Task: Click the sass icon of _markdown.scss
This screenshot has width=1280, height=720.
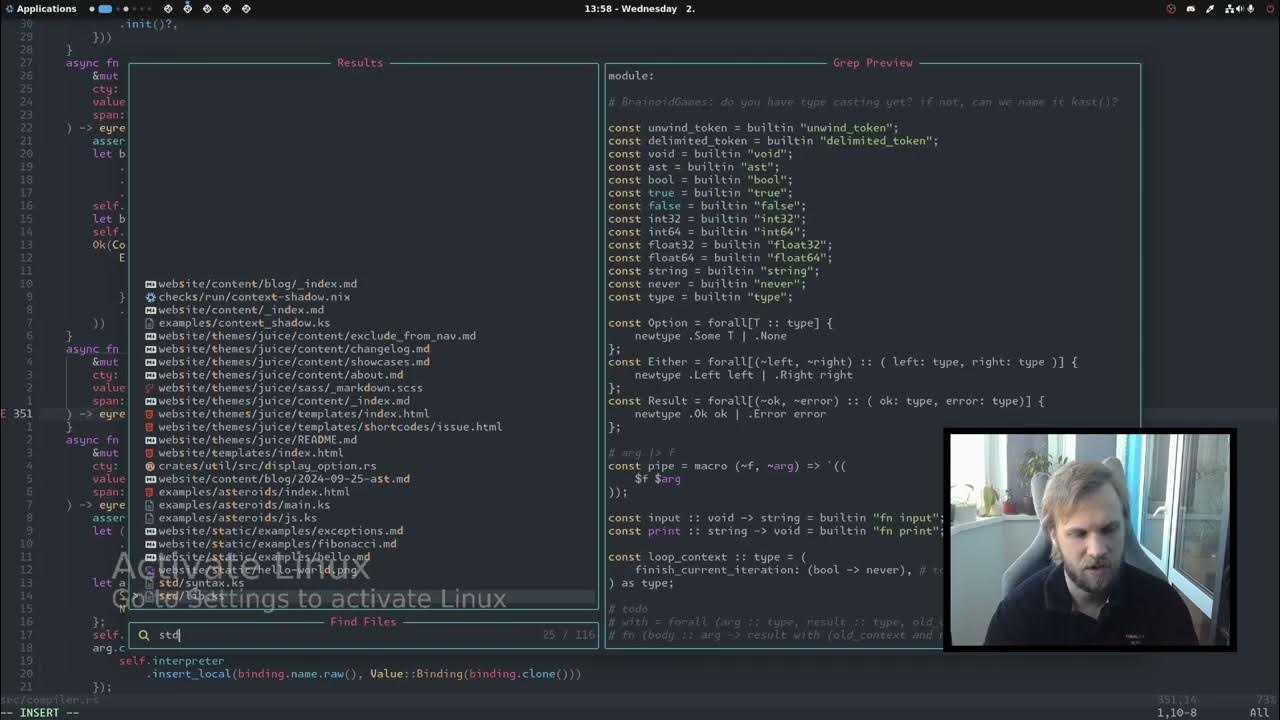Action: (150, 388)
